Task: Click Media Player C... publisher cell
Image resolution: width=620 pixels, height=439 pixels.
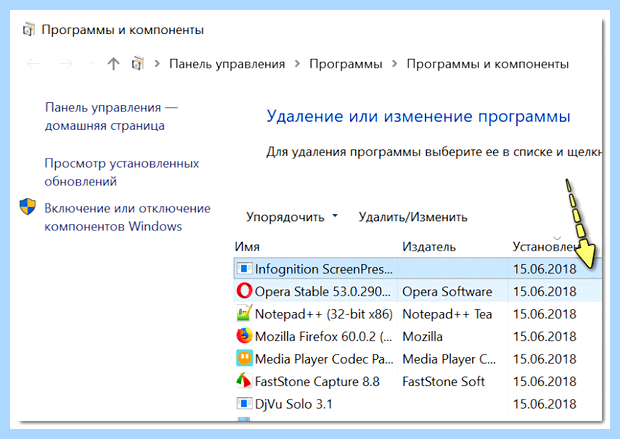Action: (449, 359)
